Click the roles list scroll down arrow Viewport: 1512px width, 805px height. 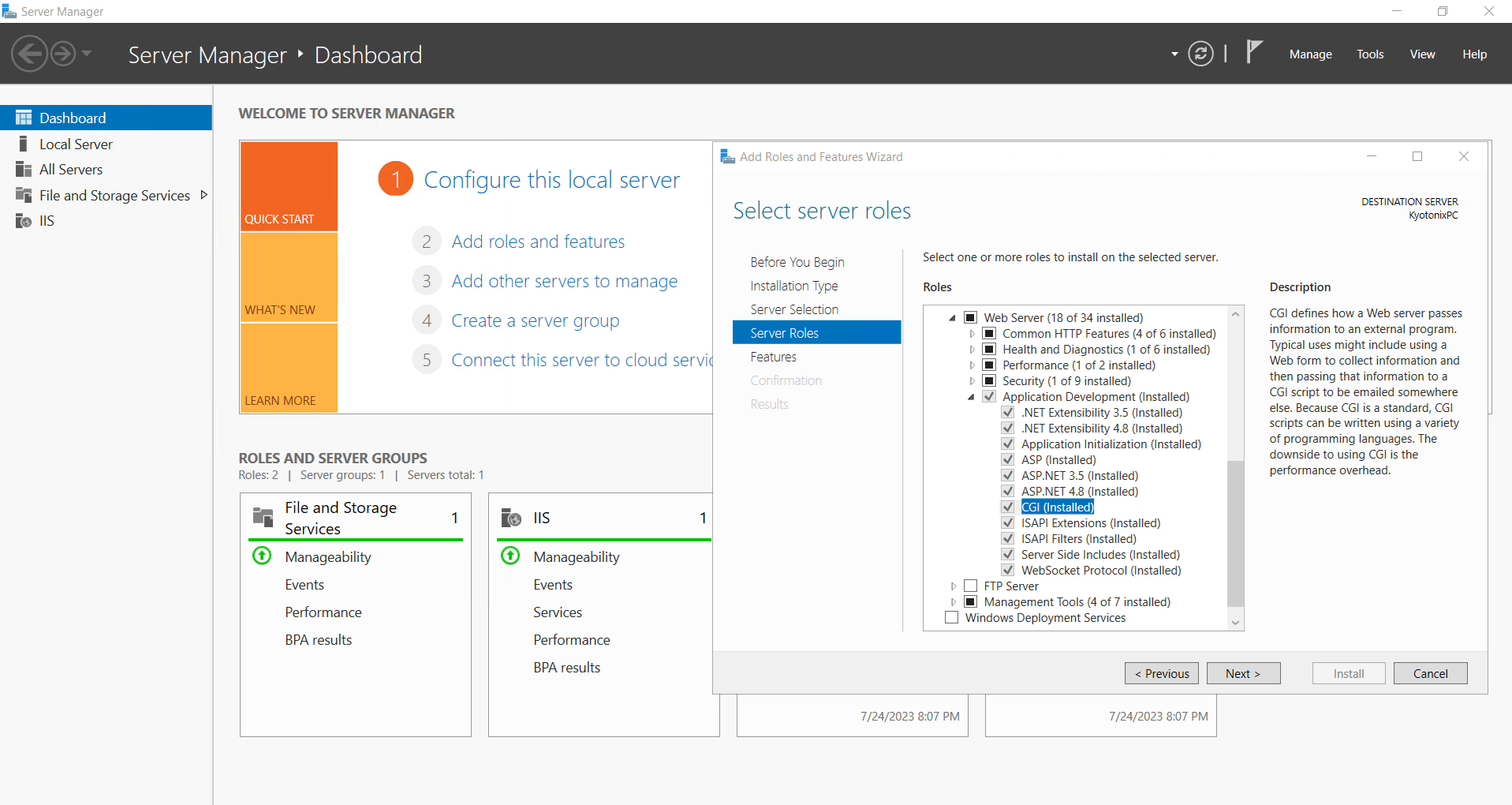coord(1235,623)
